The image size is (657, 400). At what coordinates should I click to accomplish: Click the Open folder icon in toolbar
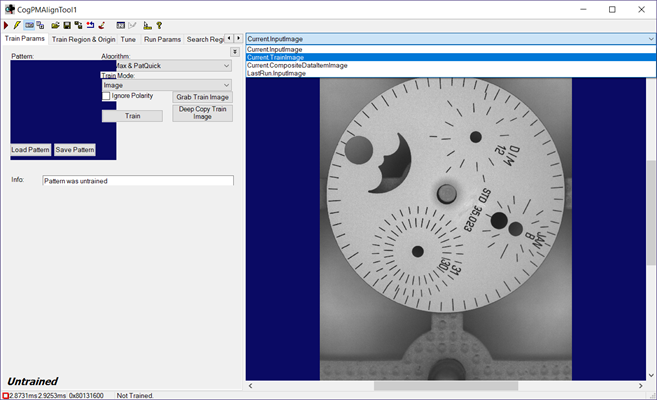coord(56,24)
